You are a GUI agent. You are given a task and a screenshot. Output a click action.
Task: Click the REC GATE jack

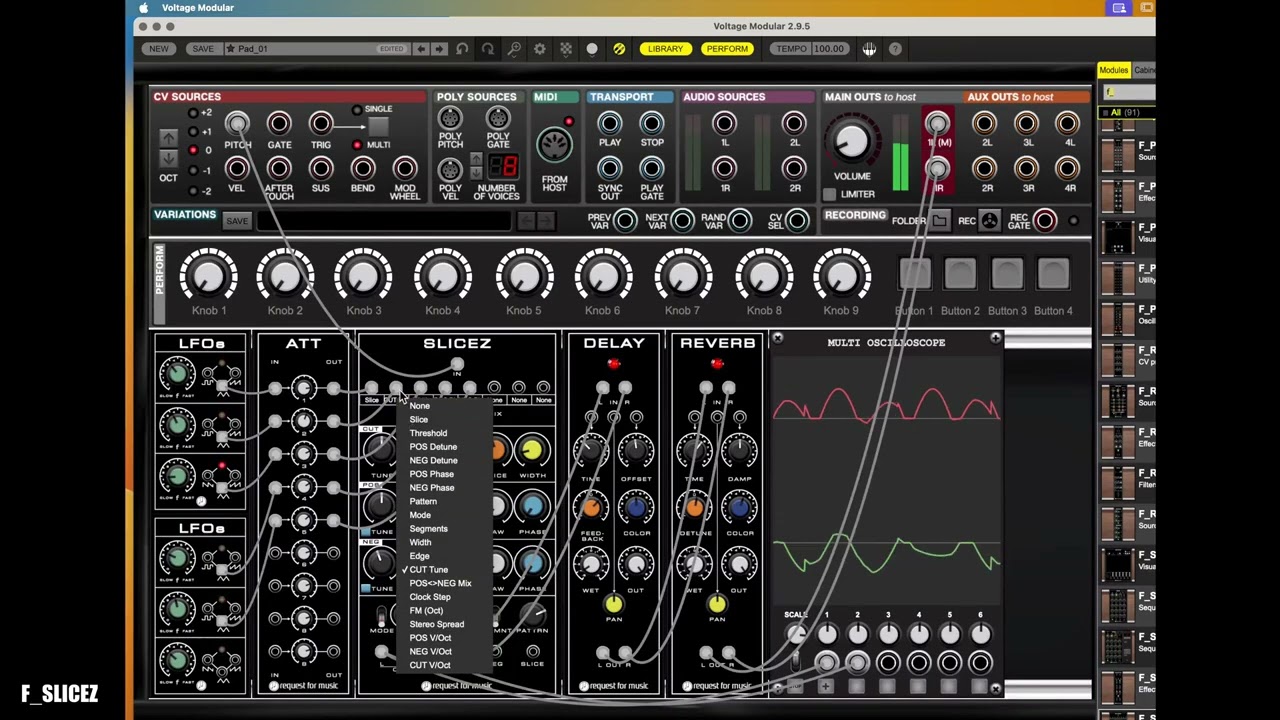(1044, 221)
